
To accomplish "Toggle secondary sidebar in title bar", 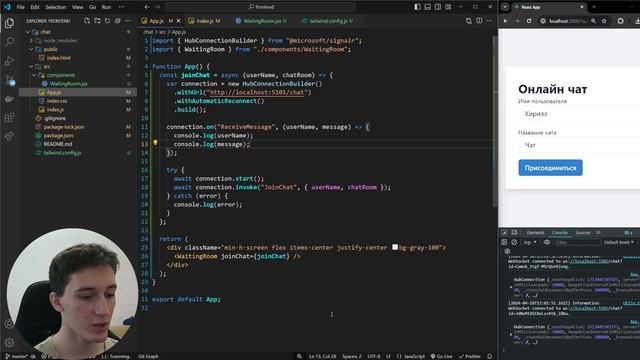I will (438, 7).
